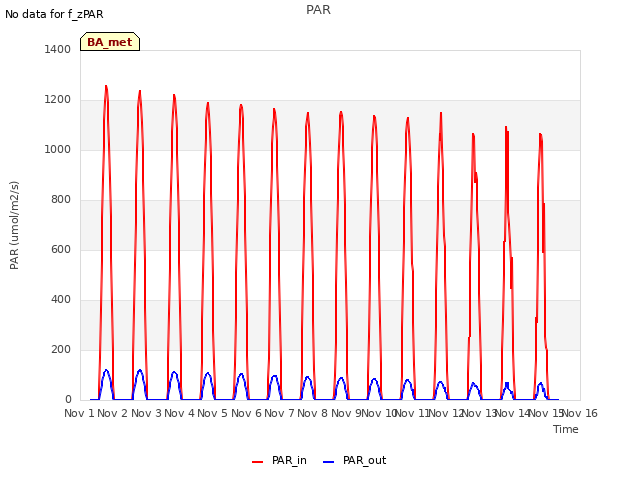Click the first red PAR_in peak near 1260
This screenshot has height=480, width=640.
coord(106,86)
